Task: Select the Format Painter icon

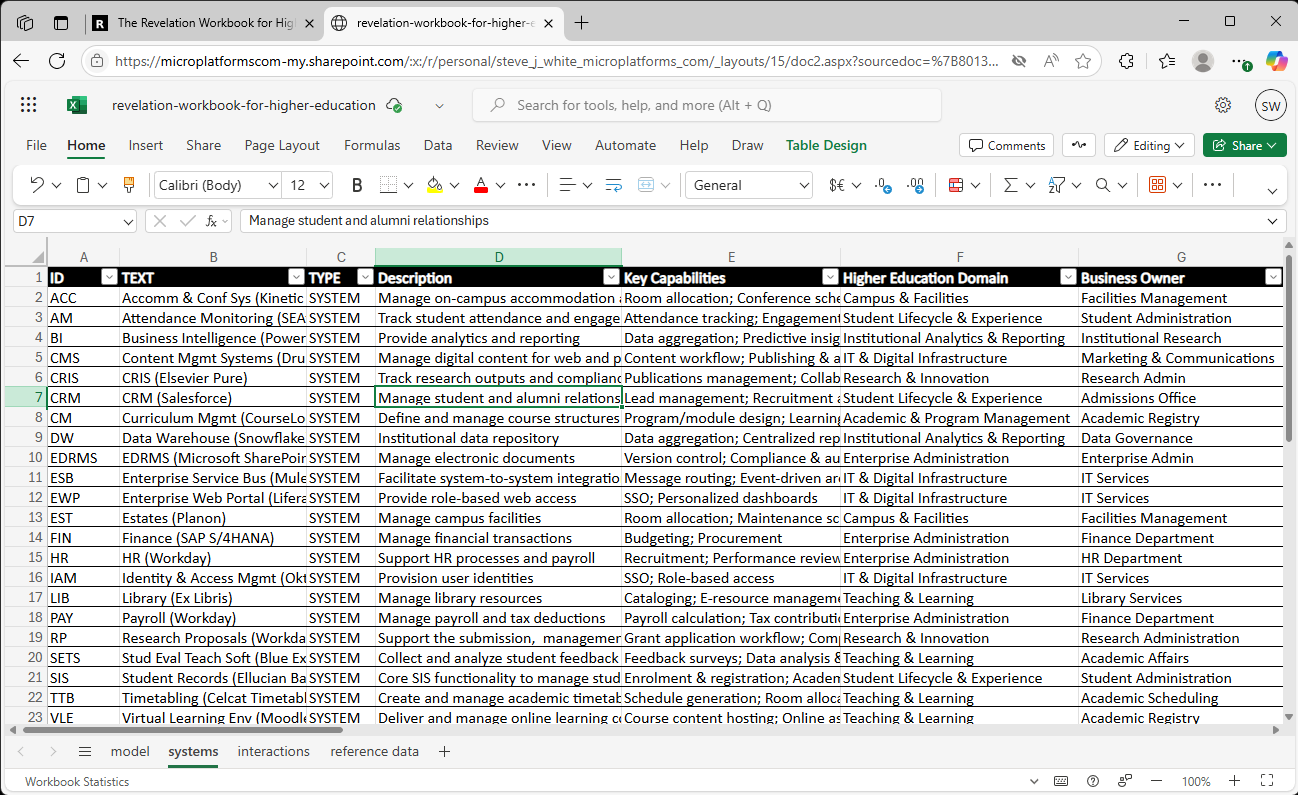Action: 128,185
